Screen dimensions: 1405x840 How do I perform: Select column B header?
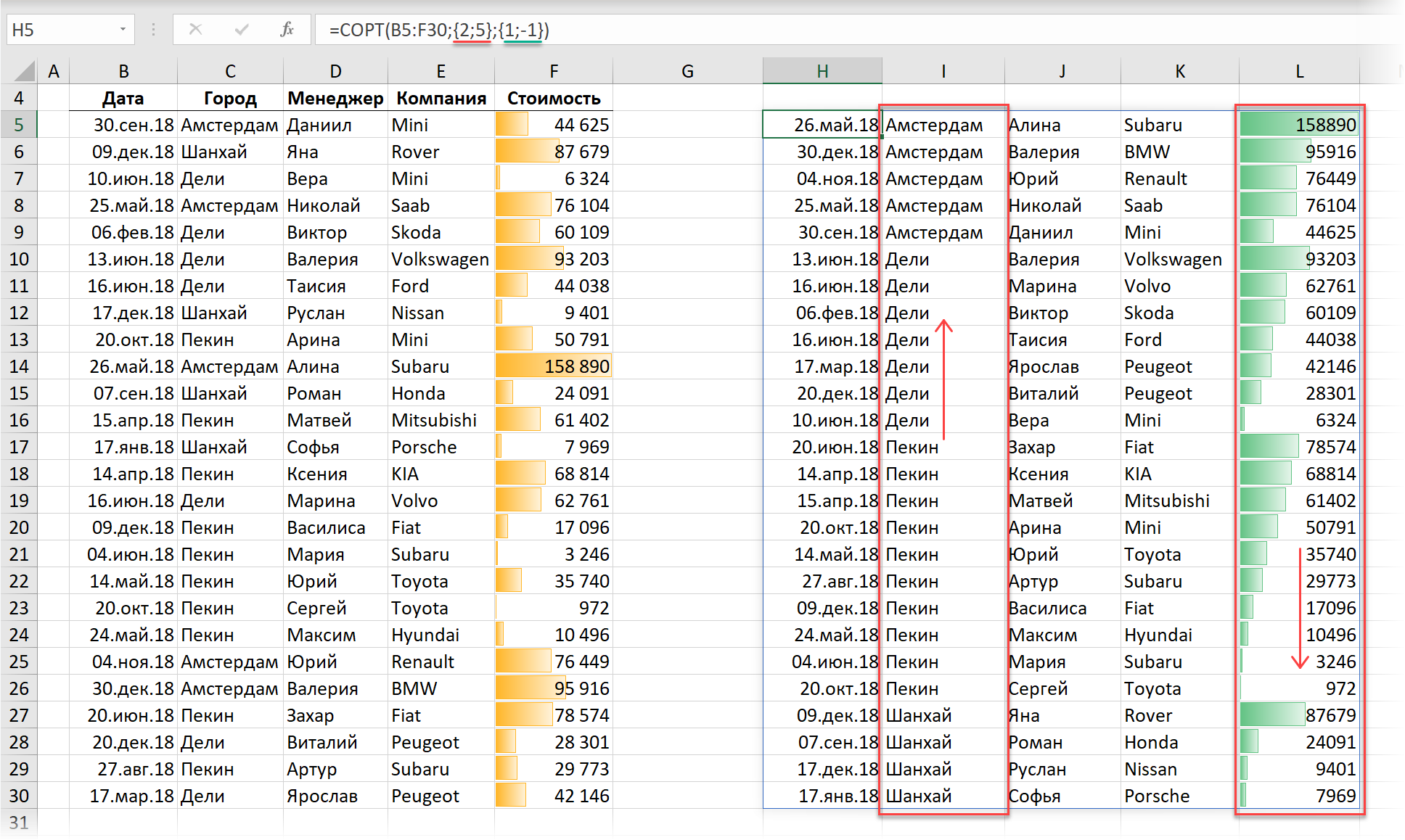pos(123,71)
